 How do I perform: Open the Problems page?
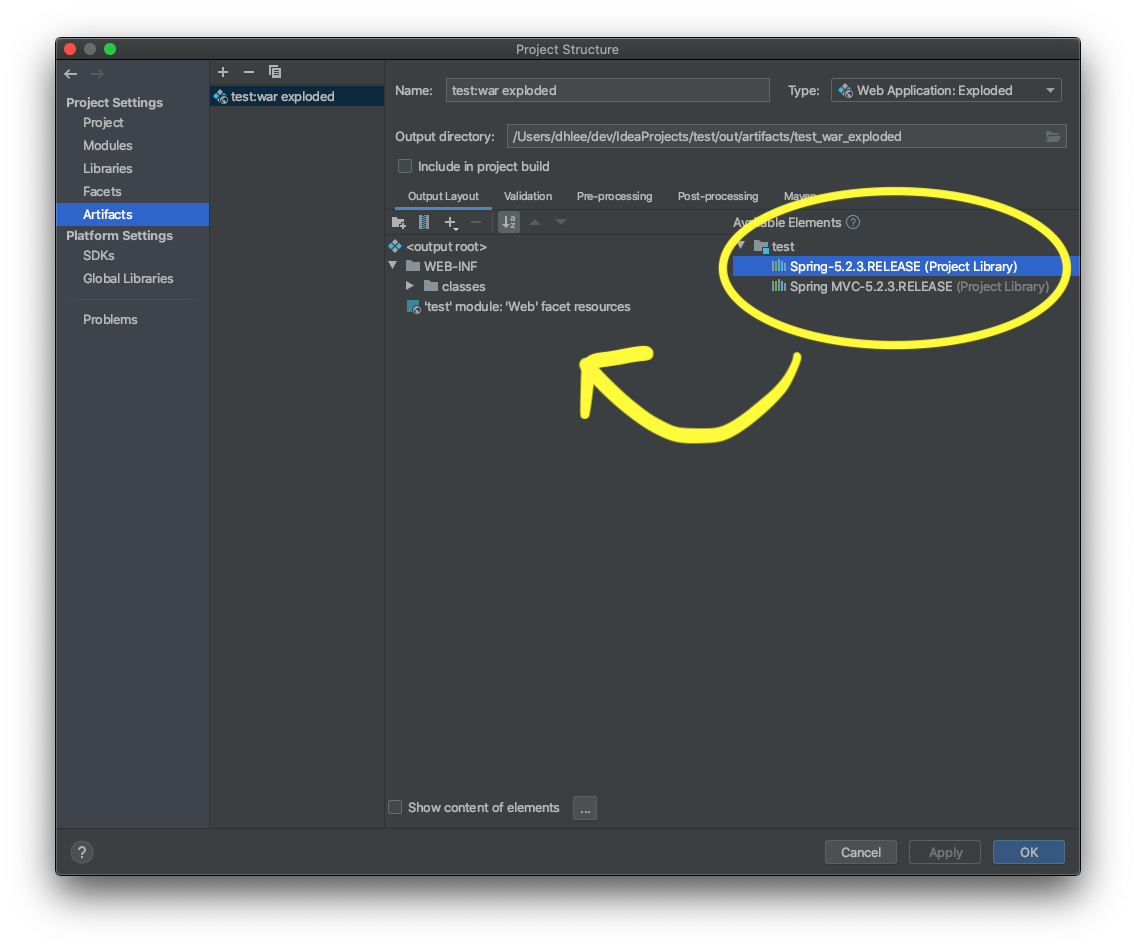coord(110,319)
